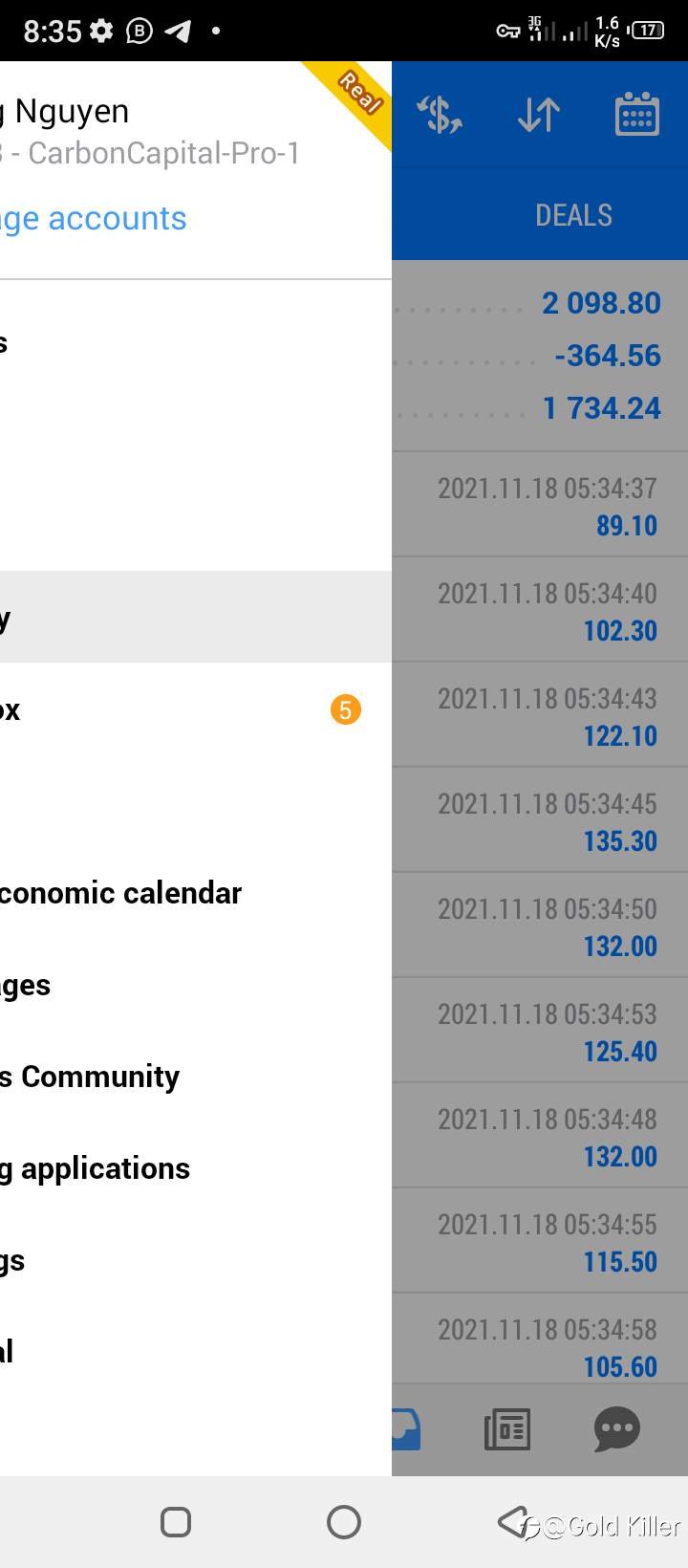688x1568 pixels.
Task: Tap the currency symbol filter icon
Action: click(x=440, y=116)
